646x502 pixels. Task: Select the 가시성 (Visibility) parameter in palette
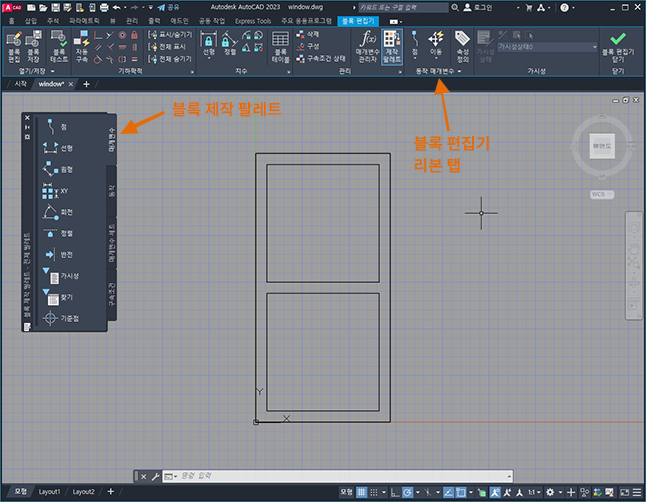[60, 276]
